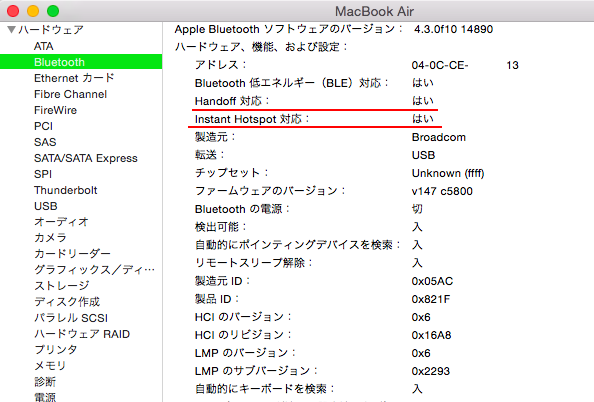Click the リモートスリープ解除 label
Image resolution: width=594 pixels, height=402 pixels.
pos(253,263)
